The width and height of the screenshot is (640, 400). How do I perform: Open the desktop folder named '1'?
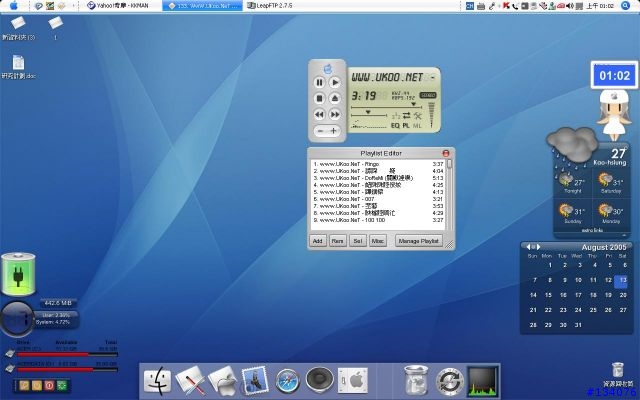pyautogui.click(x=56, y=27)
